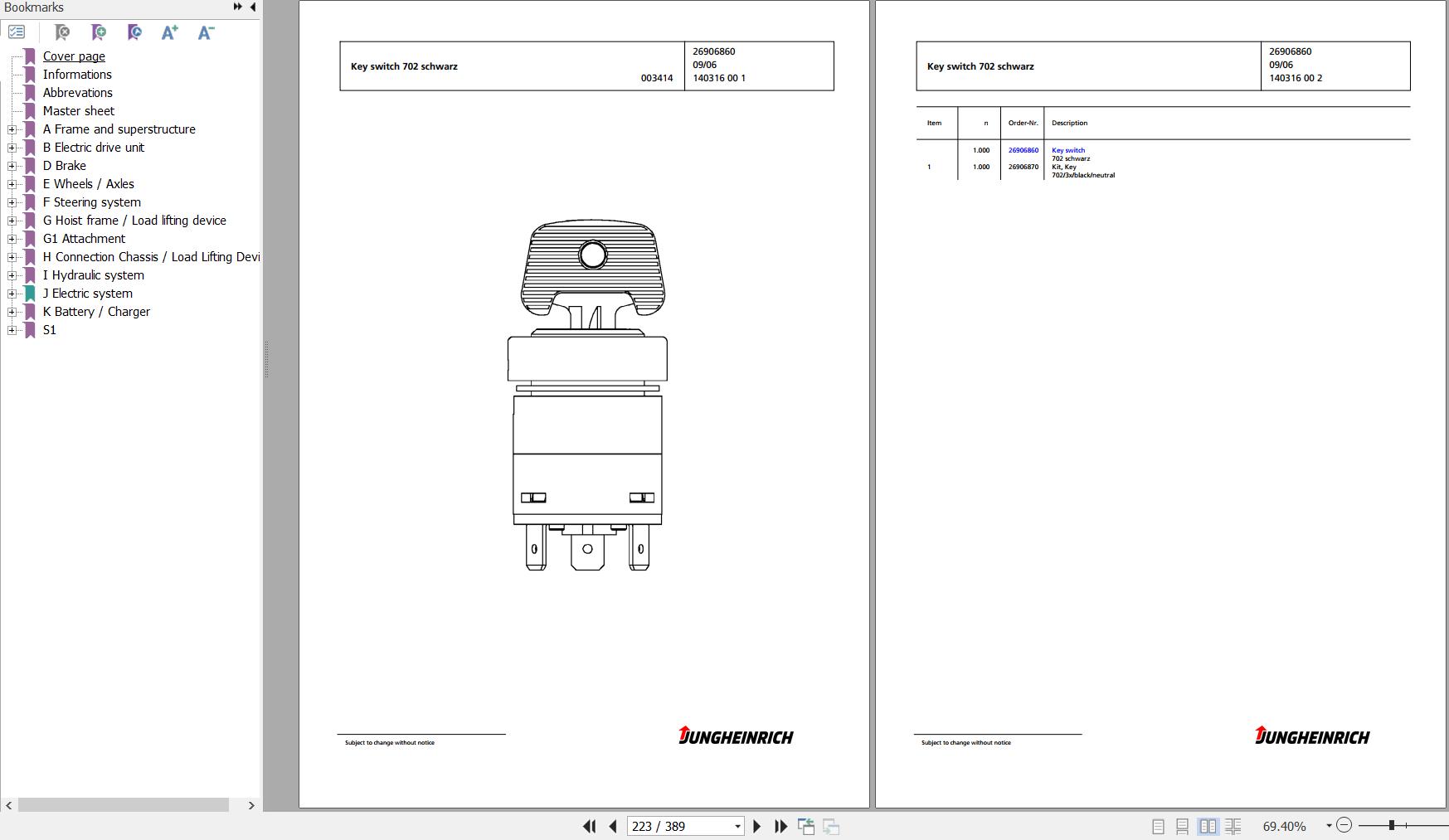Expand the K Battery / Charger bookmark
Viewport: 1449px width, 840px height.
12,312
